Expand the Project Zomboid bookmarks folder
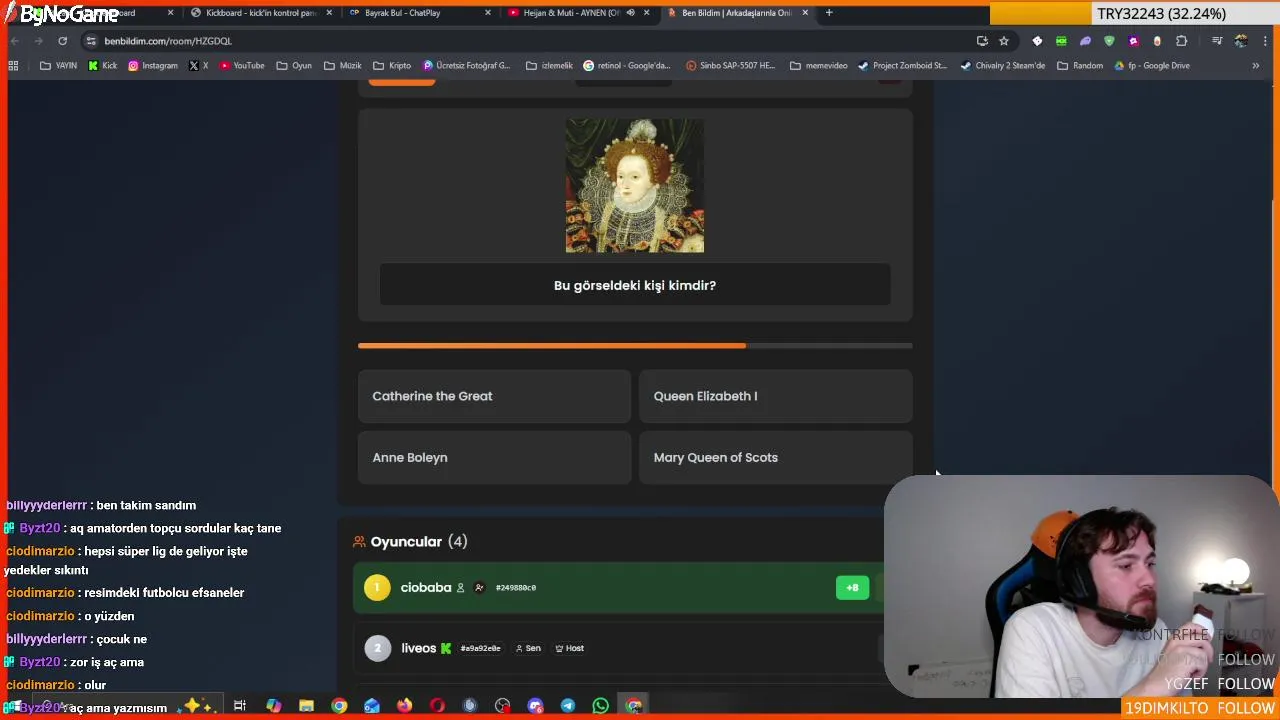Image resolution: width=1280 pixels, height=720 pixels. [902, 66]
